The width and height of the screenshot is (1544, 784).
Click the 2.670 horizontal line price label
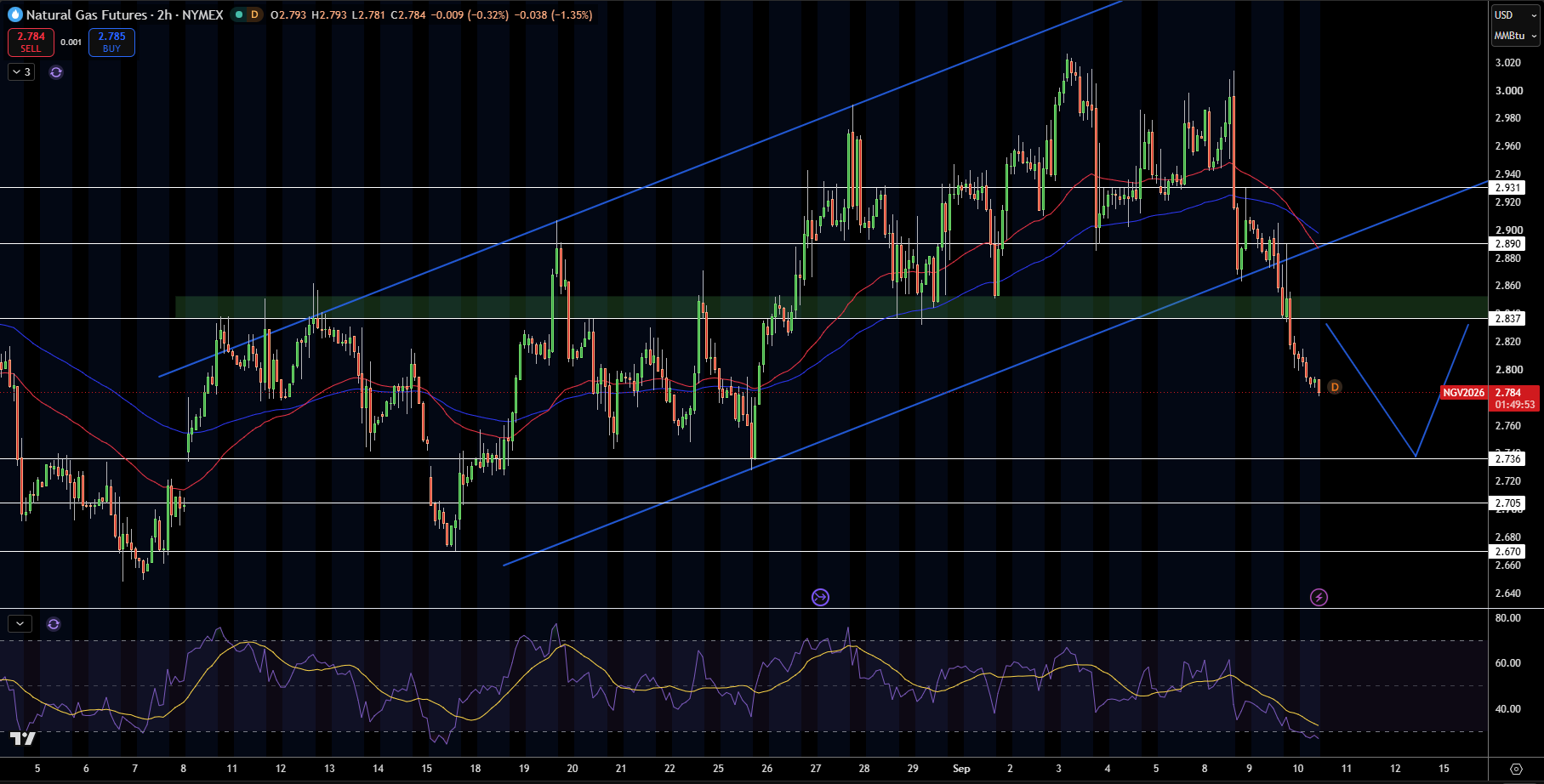1508,552
